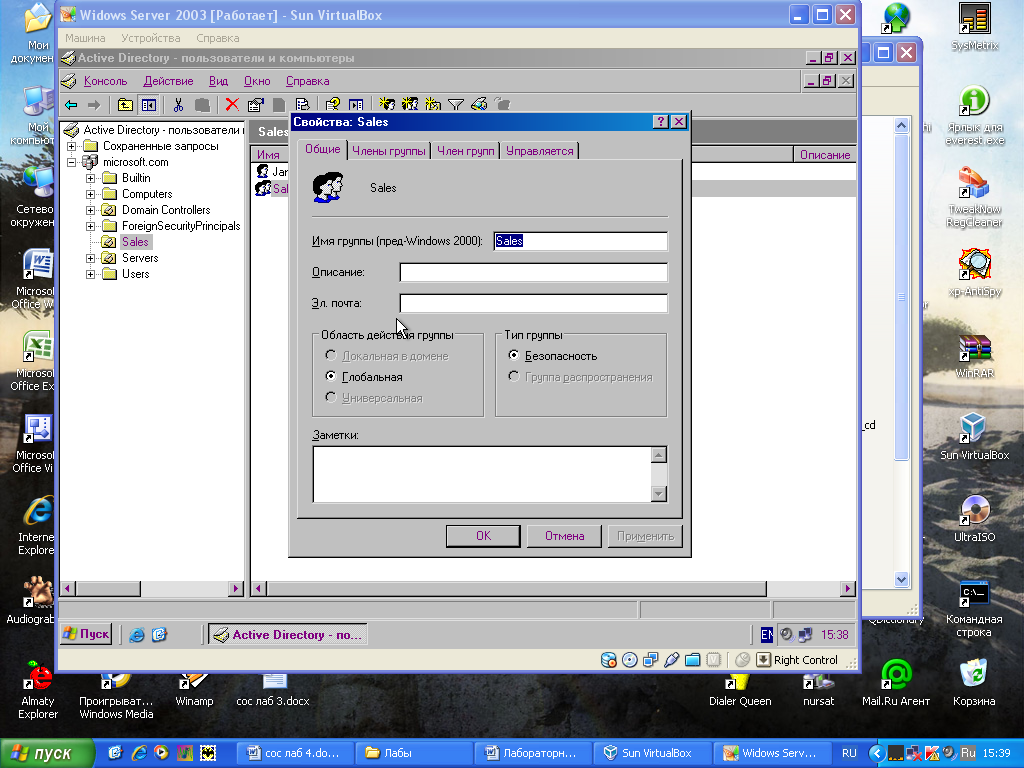Select the Глобальная group scope radio button
The width and height of the screenshot is (1024, 768).
click(x=330, y=376)
